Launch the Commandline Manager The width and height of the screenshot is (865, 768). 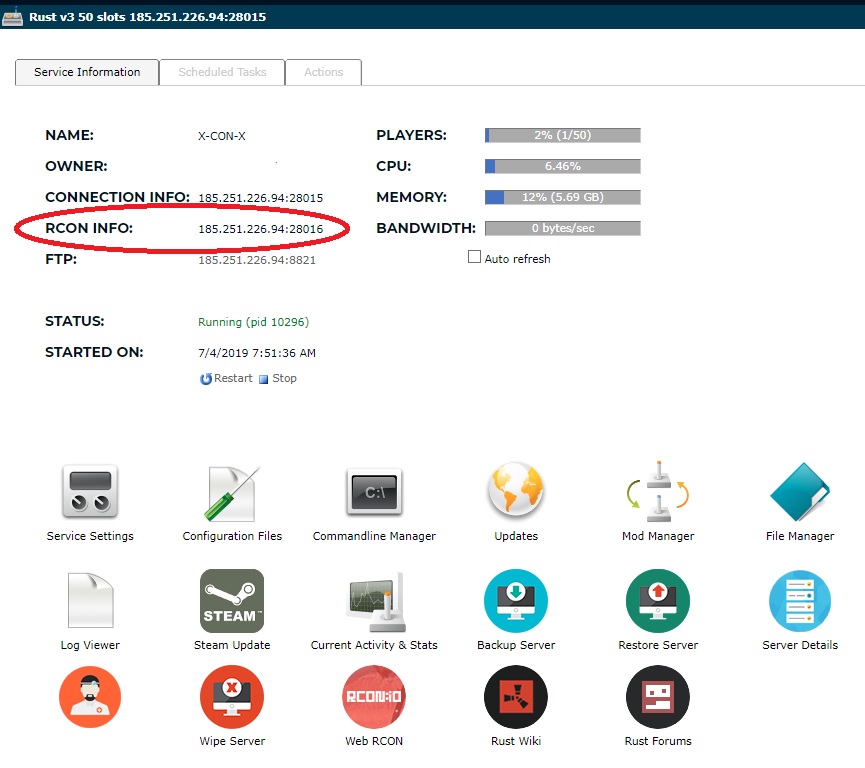374,493
